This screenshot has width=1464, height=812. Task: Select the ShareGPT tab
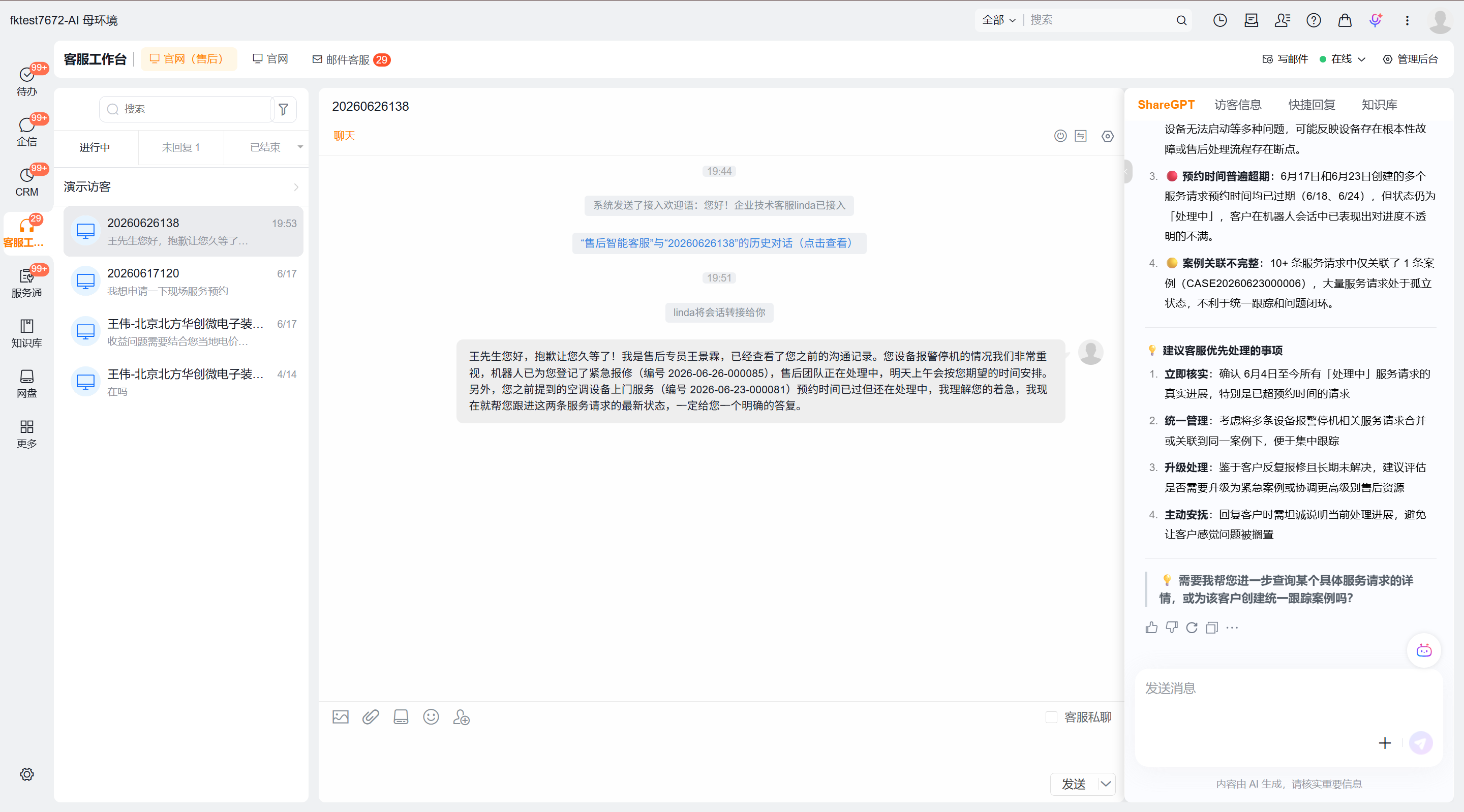[1166, 105]
